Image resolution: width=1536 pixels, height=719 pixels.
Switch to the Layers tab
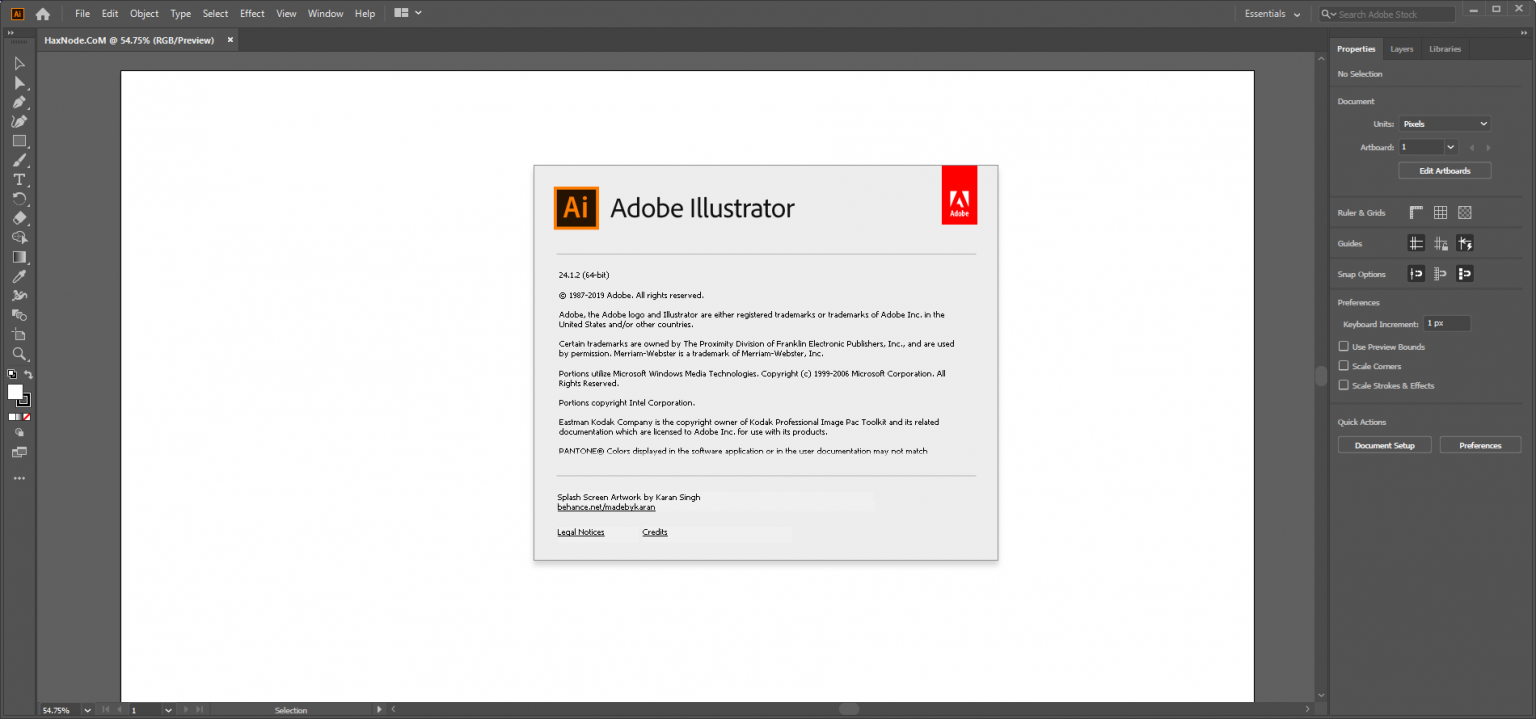coord(1401,48)
